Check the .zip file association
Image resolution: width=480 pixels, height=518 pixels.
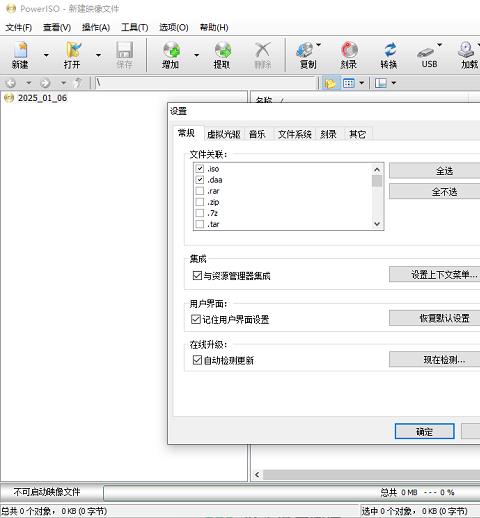(200, 202)
